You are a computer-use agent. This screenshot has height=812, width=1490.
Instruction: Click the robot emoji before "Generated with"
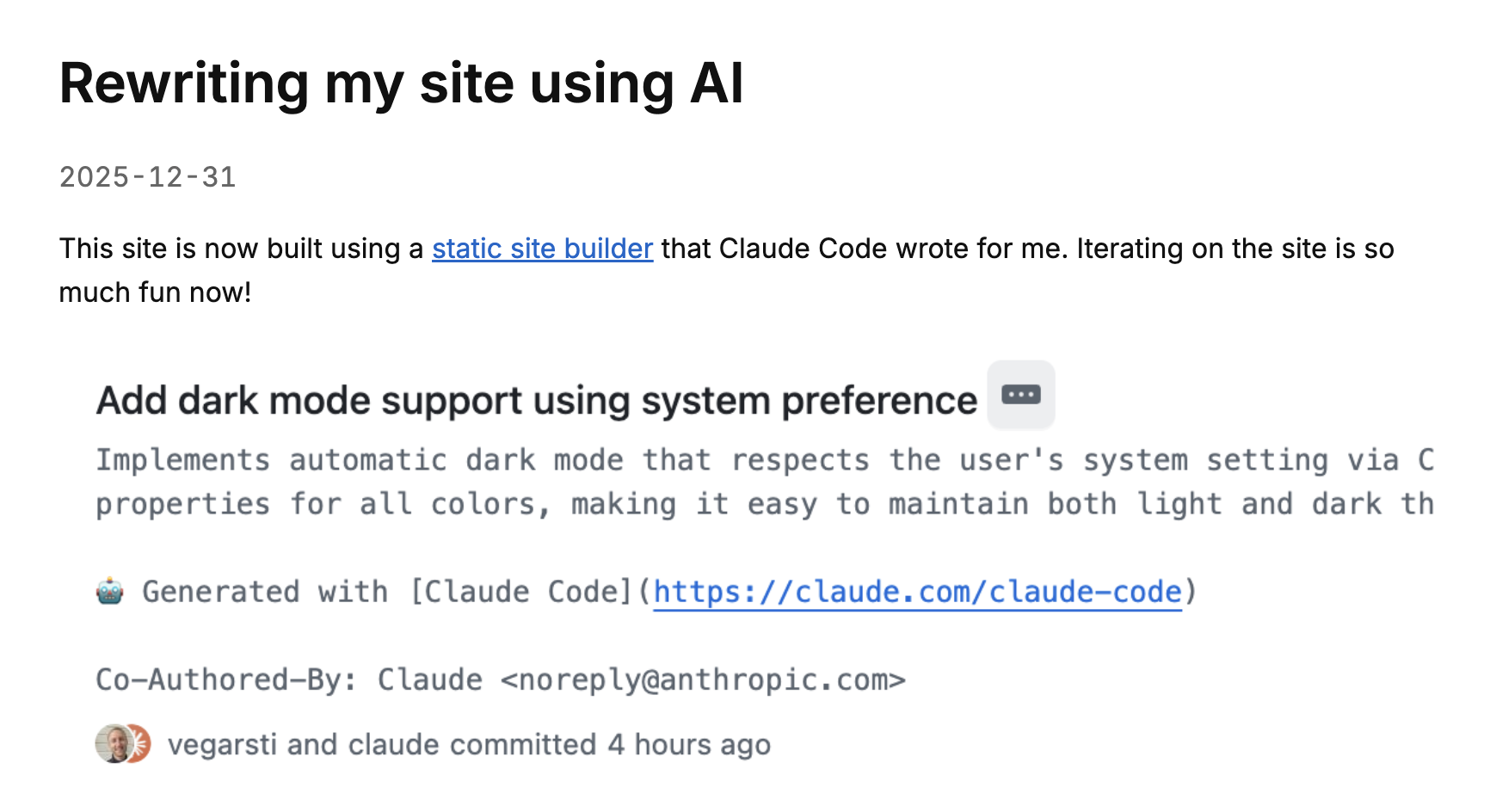tap(110, 592)
